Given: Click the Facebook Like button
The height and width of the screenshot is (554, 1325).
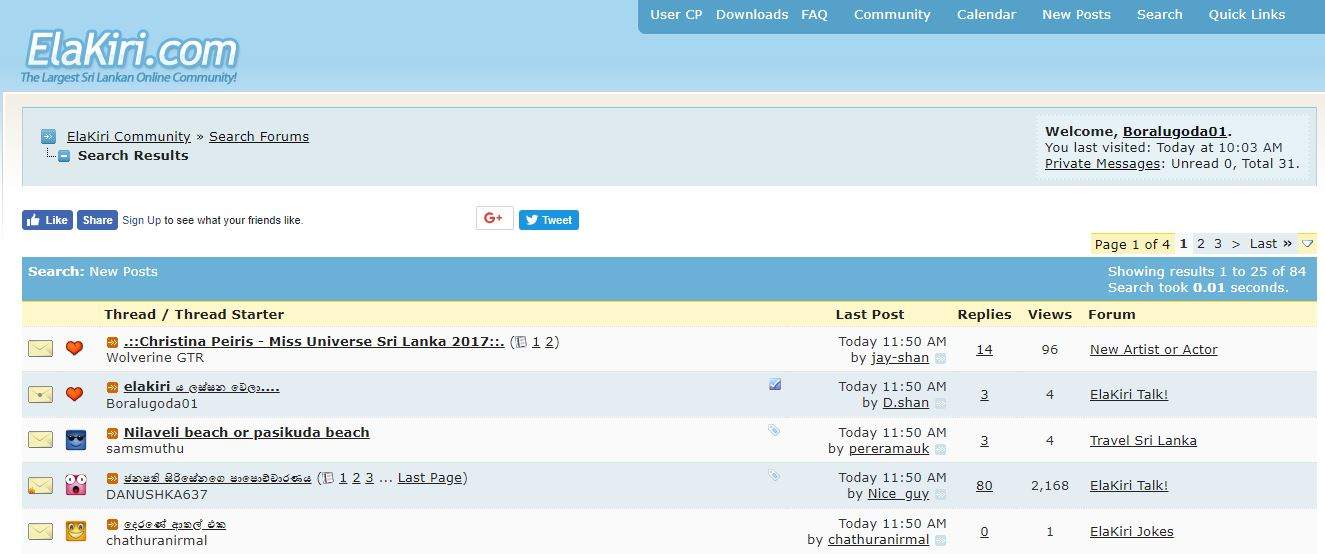Looking at the screenshot, I should [47, 220].
